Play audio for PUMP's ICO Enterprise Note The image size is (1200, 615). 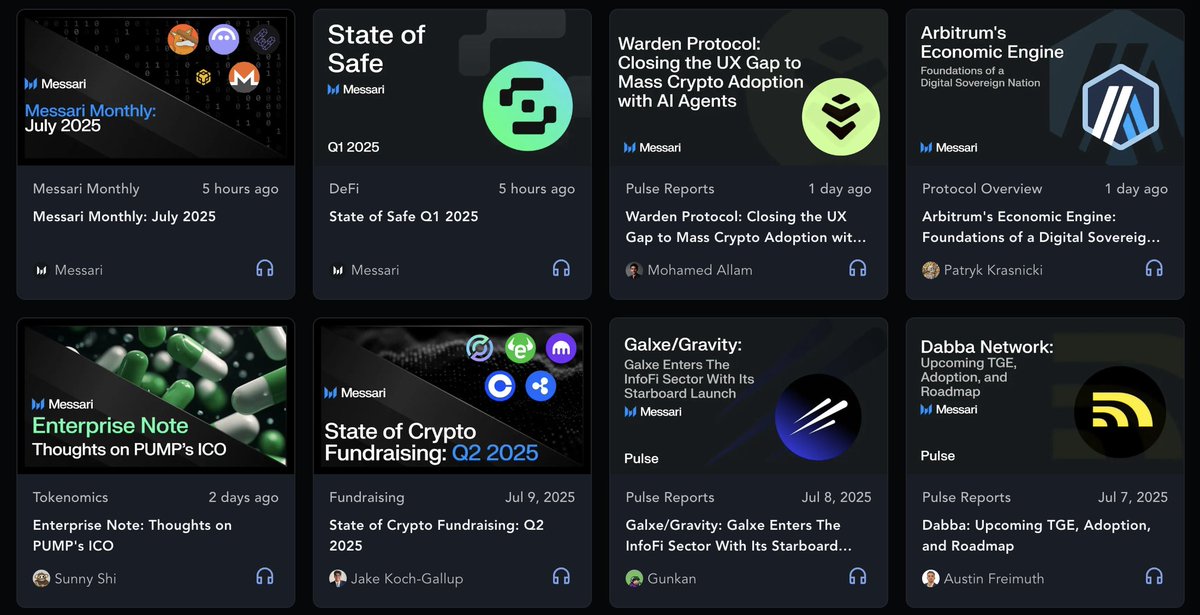click(265, 577)
